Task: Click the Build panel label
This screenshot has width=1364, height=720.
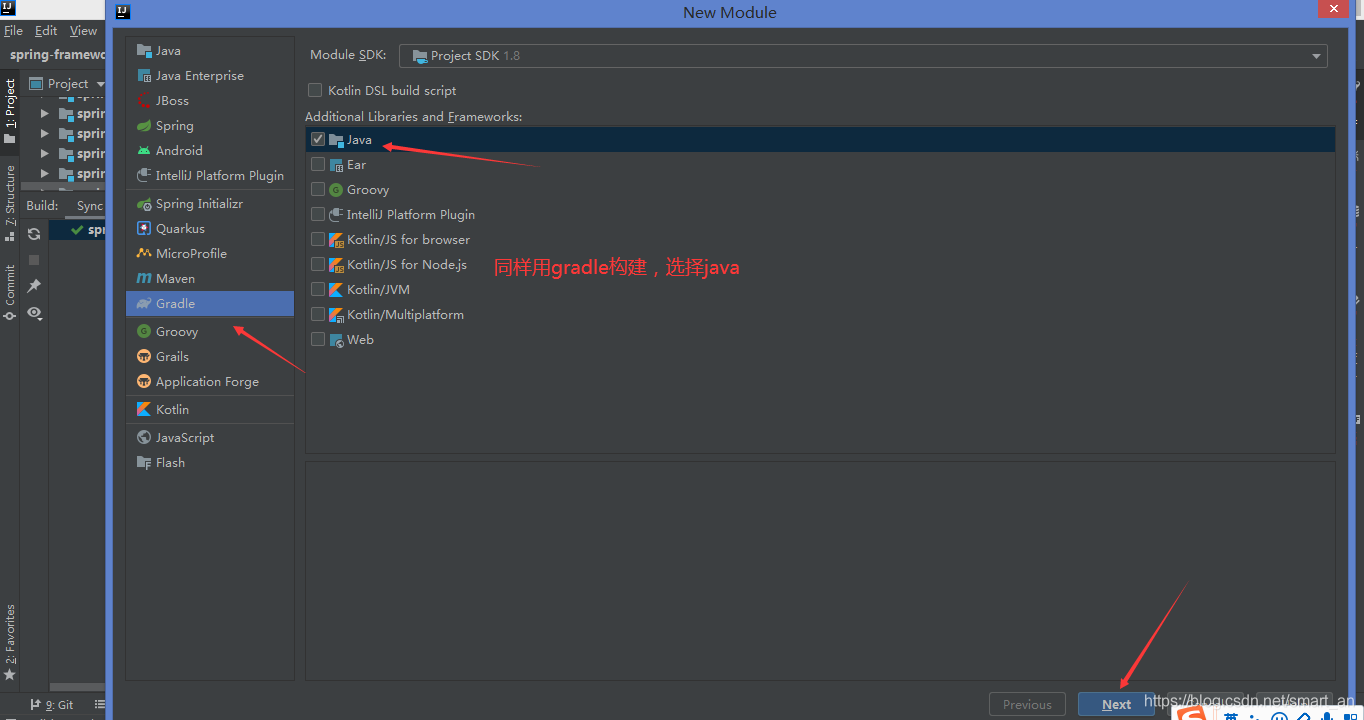Action: click(42, 206)
